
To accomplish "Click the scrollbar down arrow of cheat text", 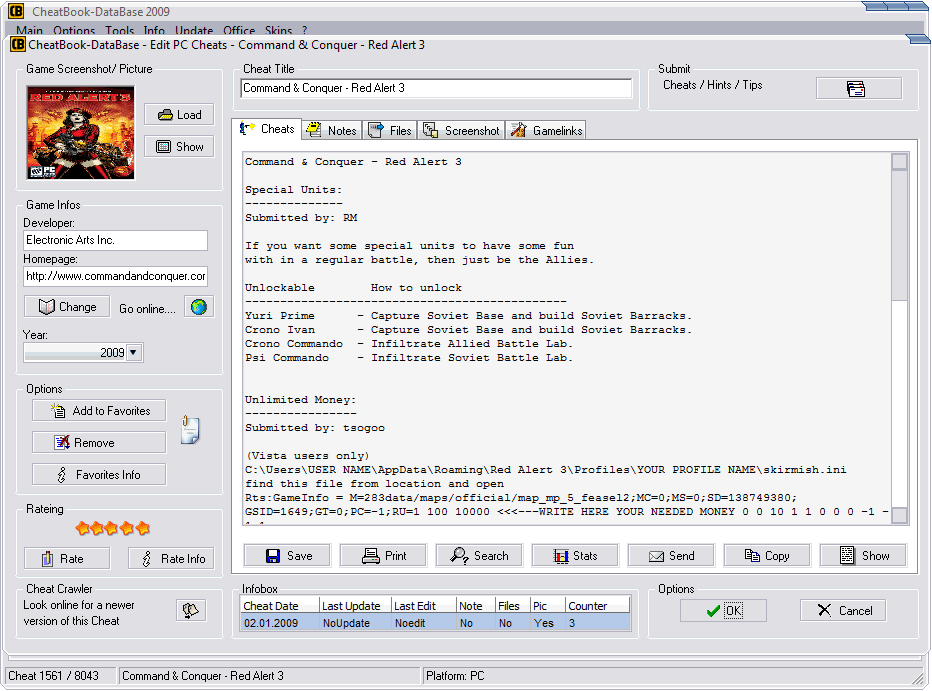I will click(899, 515).
